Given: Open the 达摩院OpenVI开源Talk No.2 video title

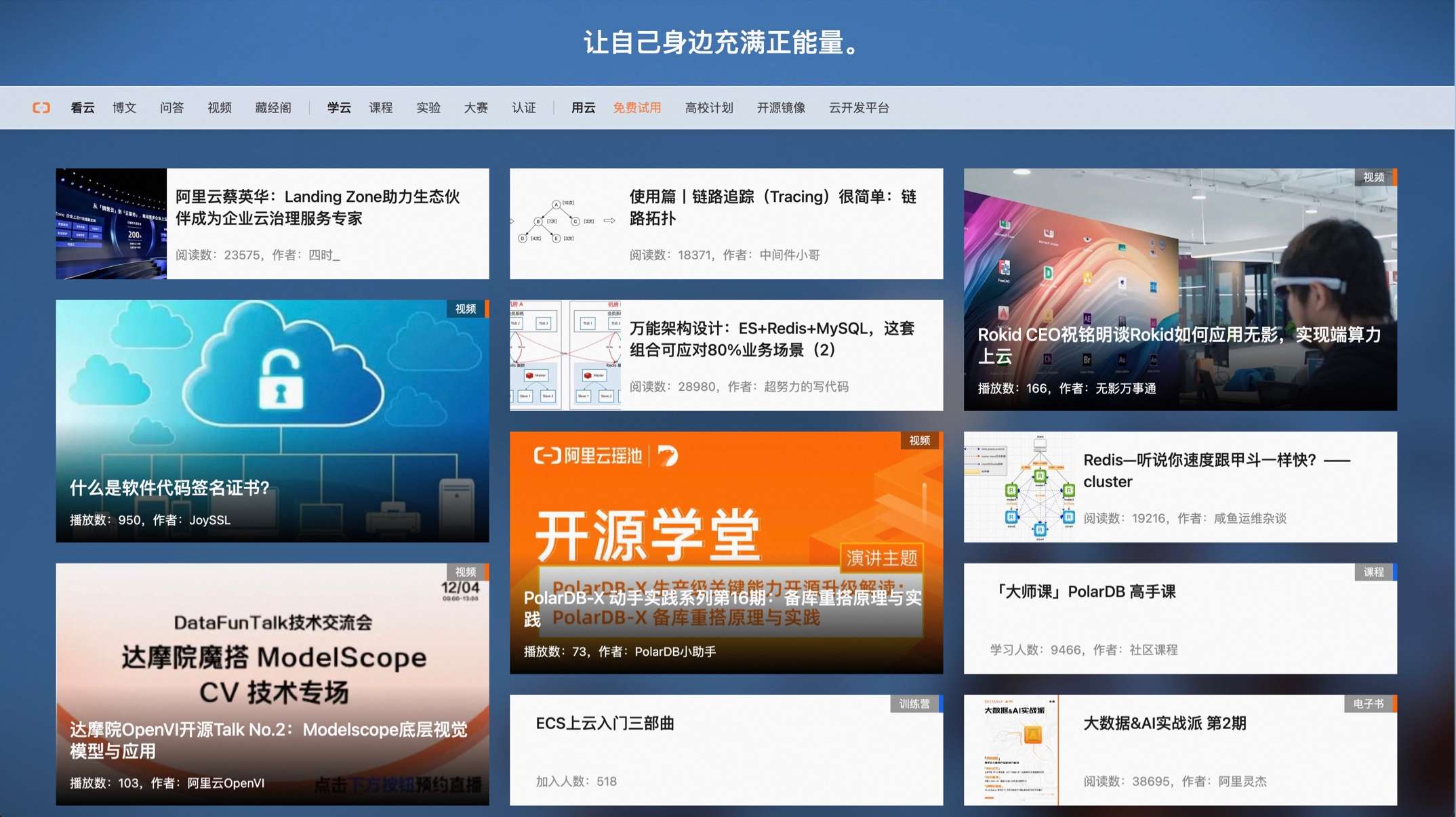Looking at the screenshot, I should 268,740.
